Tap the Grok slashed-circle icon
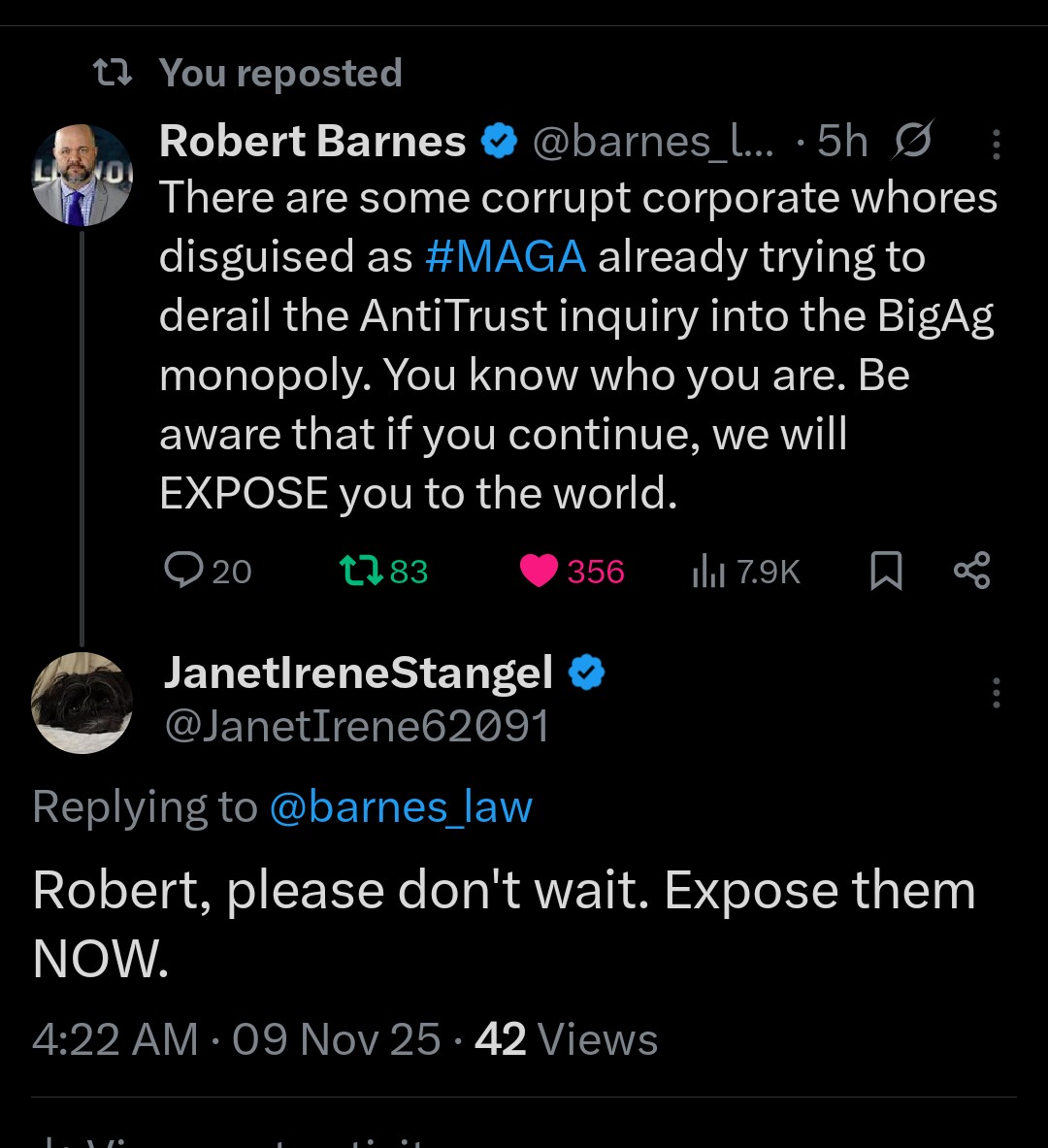The image size is (1048, 1148). coord(912,142)
